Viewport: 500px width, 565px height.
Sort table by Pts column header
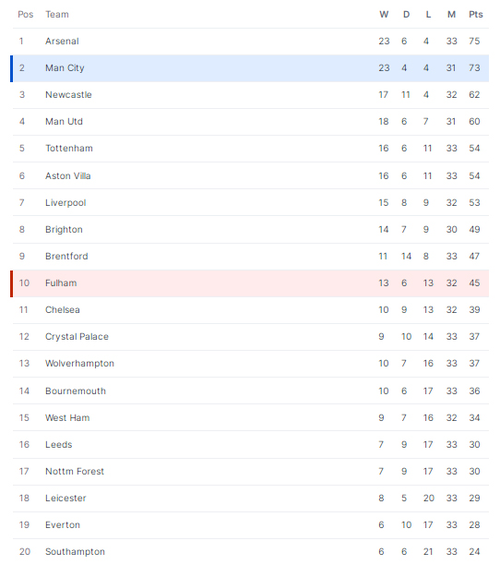476,15
